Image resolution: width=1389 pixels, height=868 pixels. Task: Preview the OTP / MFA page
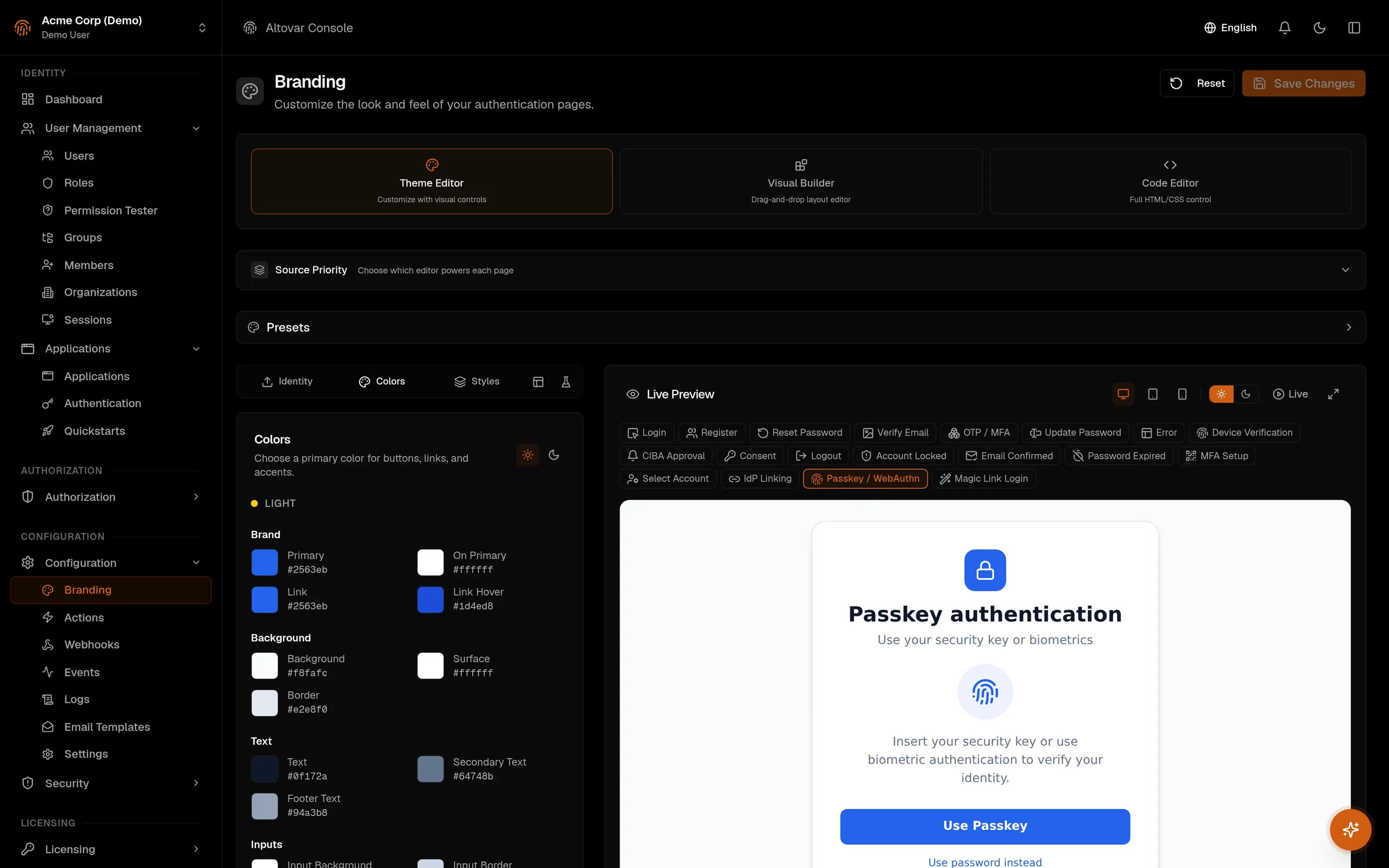[x=979, y=433]
